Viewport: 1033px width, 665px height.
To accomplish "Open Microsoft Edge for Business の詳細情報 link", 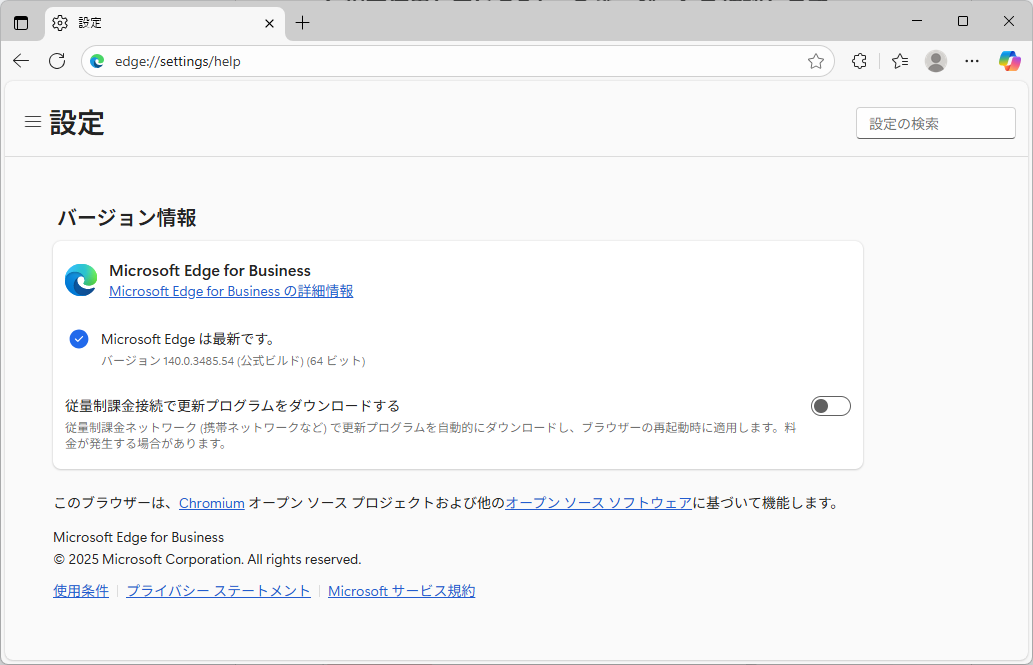I will [231, 291].
